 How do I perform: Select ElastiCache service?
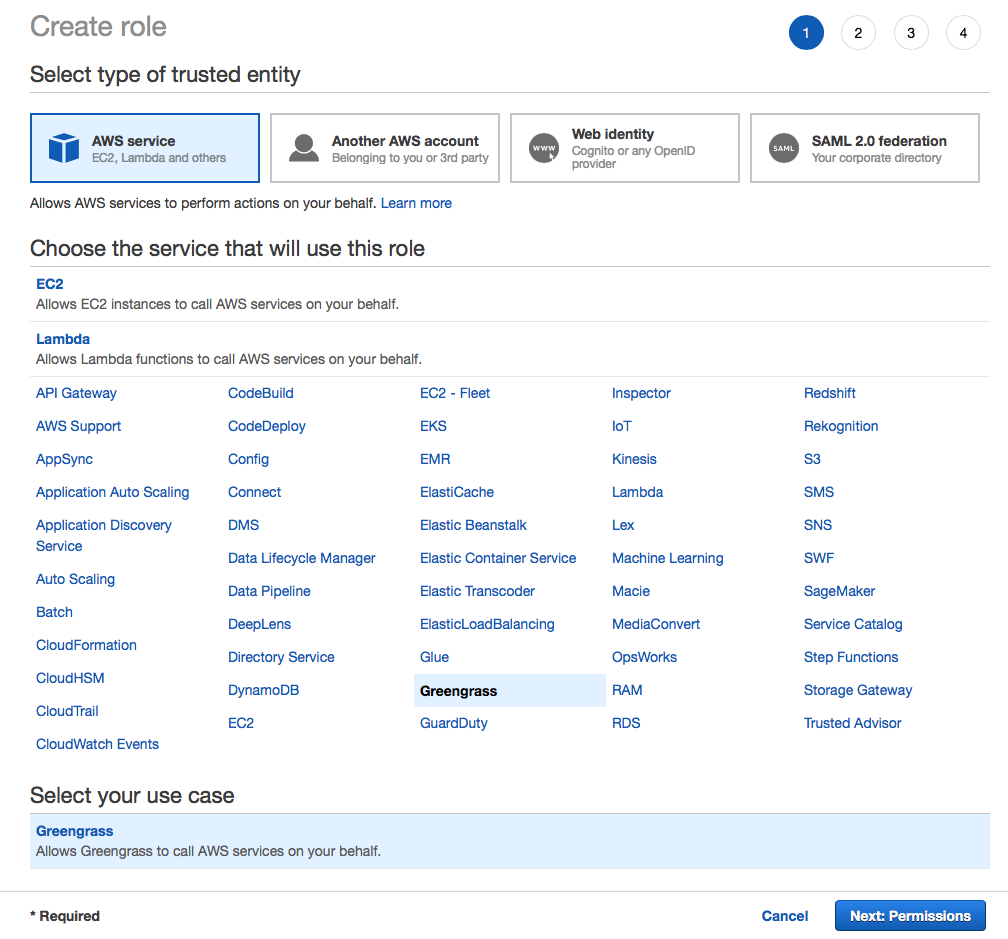[x=456, y=492]
